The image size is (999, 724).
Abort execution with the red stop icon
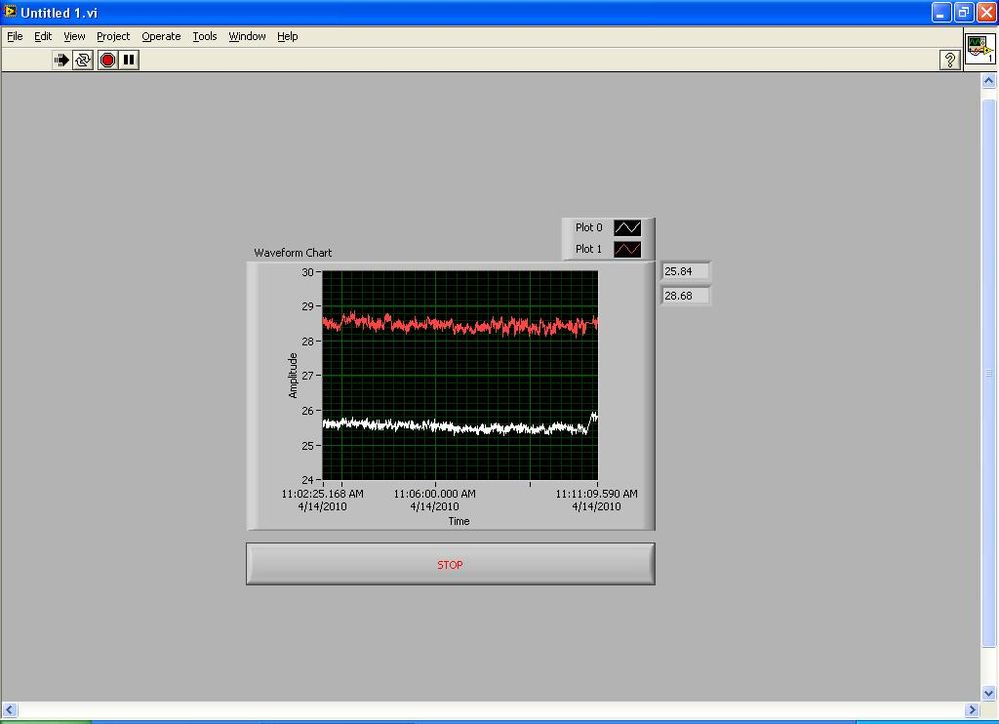click(x=108, y=60)
